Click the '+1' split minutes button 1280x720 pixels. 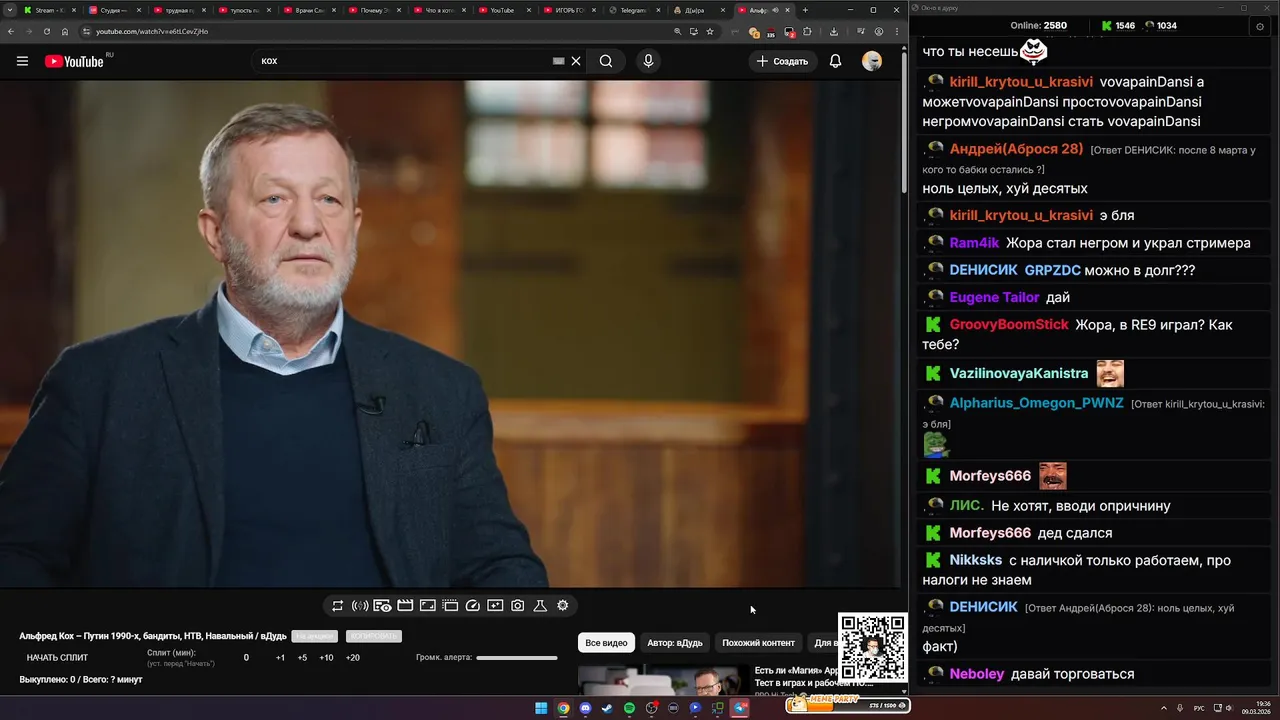(280, 658)
